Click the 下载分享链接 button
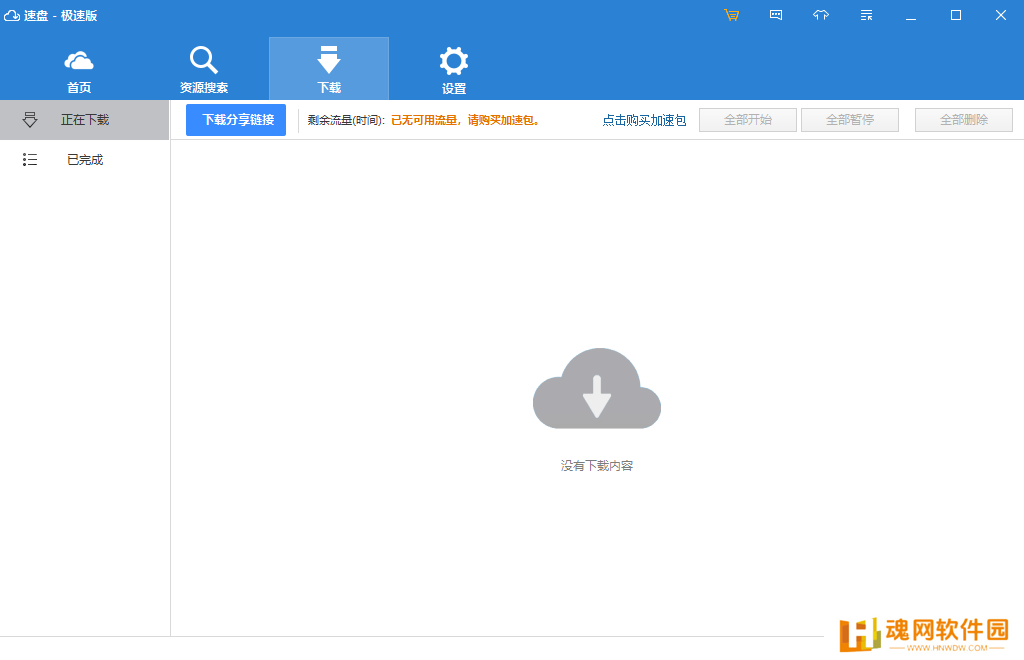Viewport: 1024px width, 660px height. [236, 120]
